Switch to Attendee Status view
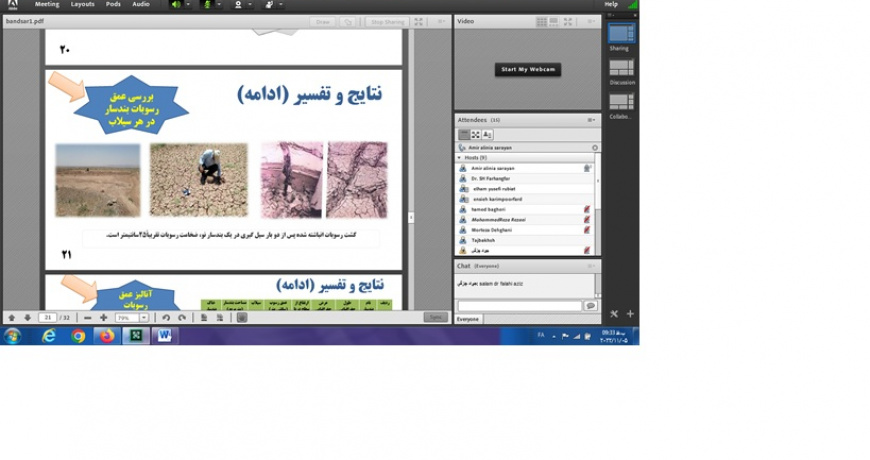This screenshot has height=460, width=870. tap(487, 134)
